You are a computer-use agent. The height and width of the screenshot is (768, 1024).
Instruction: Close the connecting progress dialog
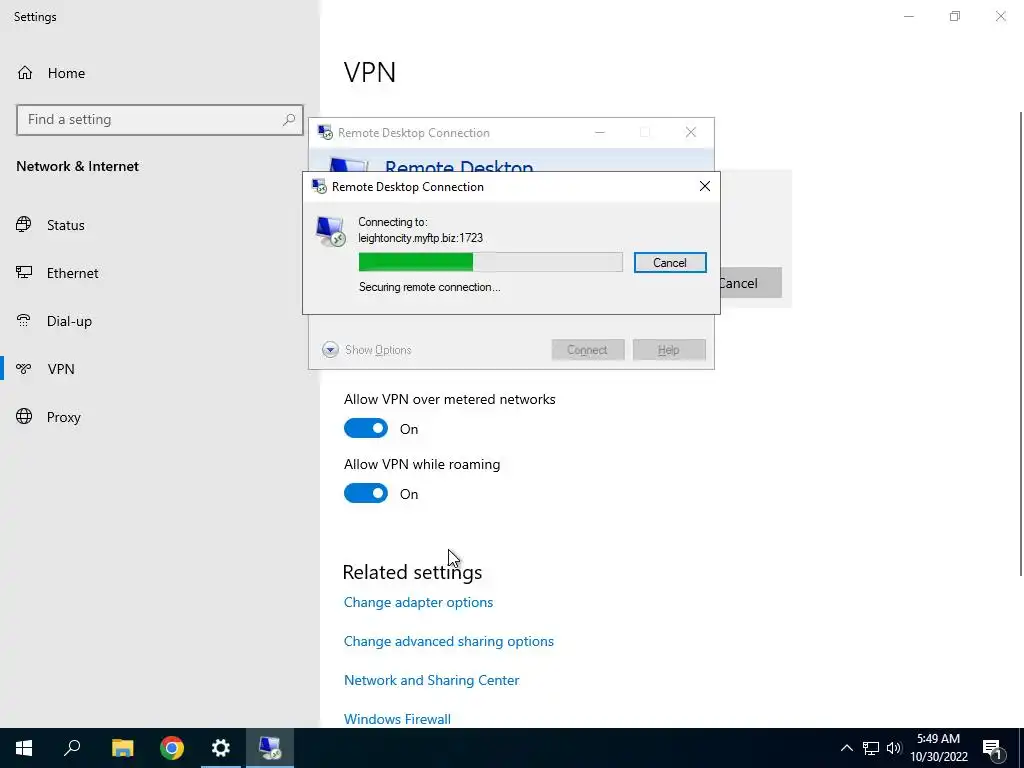click(x=705, y=186)
